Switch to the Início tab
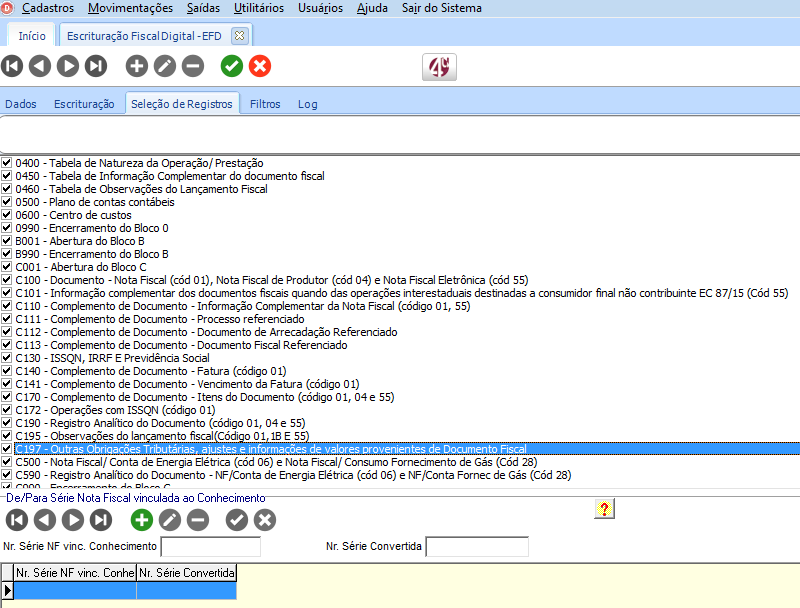 [x=32, y=36]
